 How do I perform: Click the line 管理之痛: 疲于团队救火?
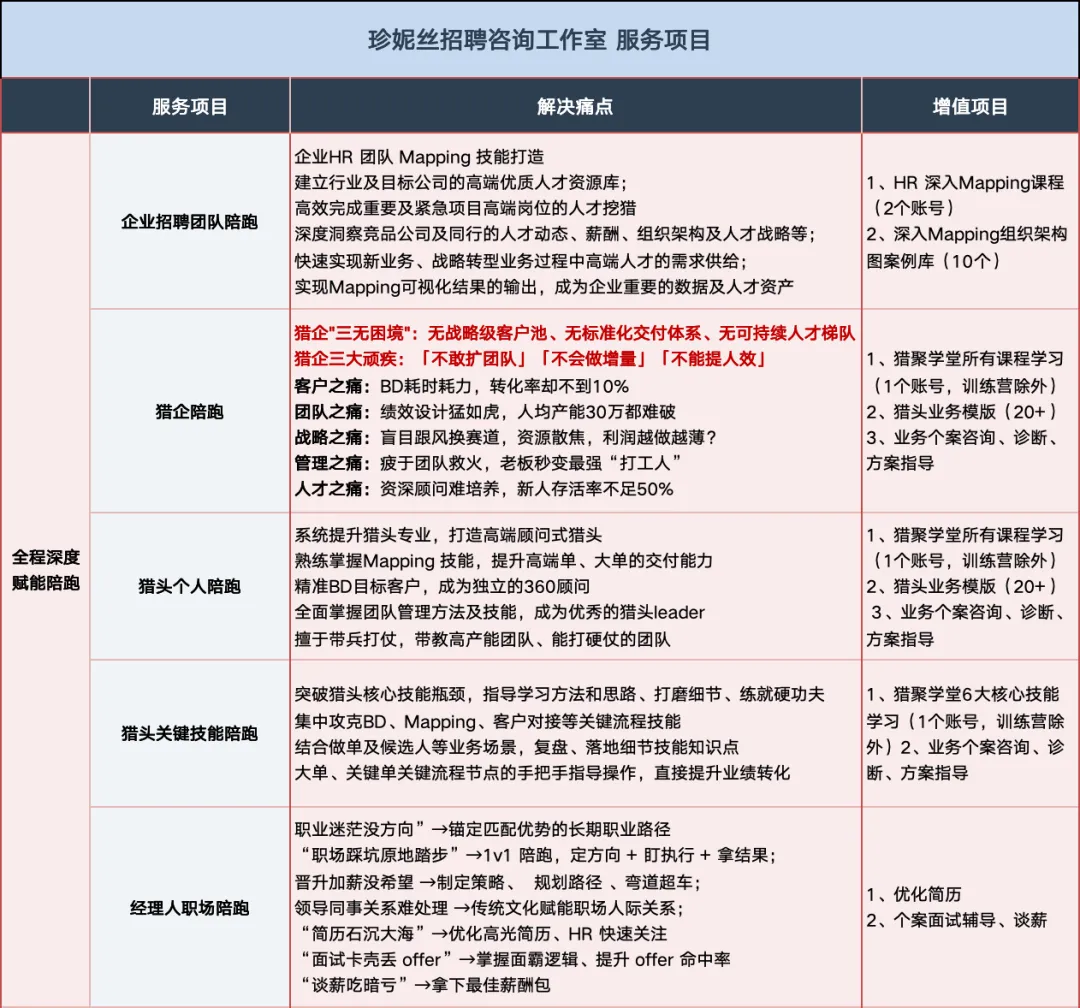click(487, 463)
